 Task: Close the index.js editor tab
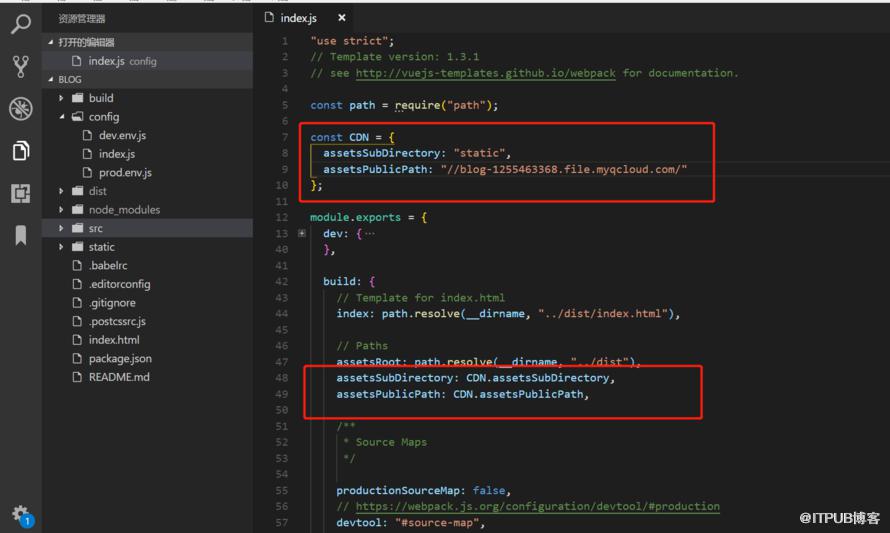pyautogui.click(x=342, y=18)
